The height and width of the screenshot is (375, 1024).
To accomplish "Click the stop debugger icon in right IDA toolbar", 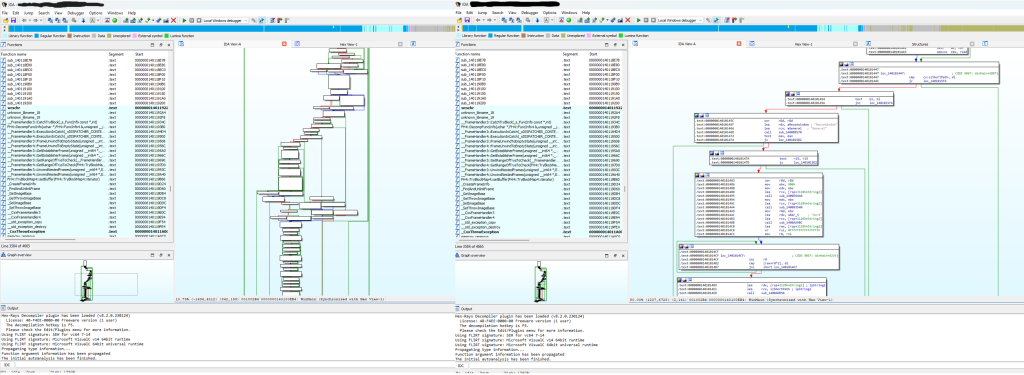I will pyautogui.click(x=653, y=20).
